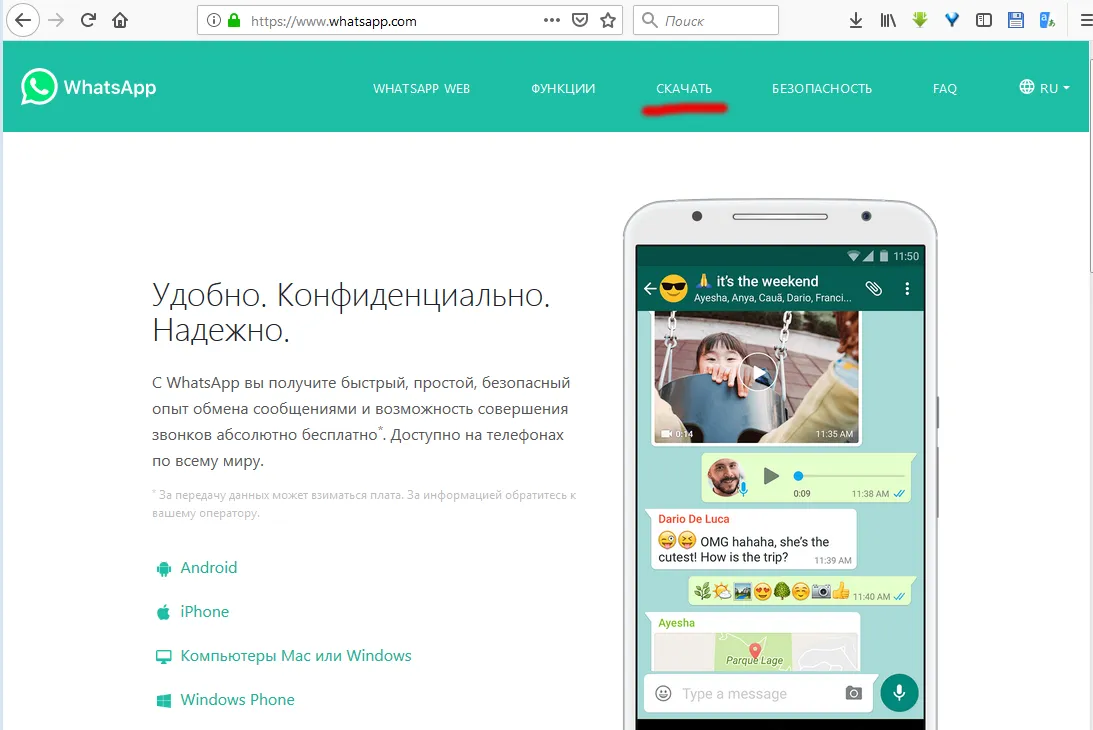Click the WhatsApp logo in header
The width and height of the screenshot is (1093, 730).
[88, 87]
